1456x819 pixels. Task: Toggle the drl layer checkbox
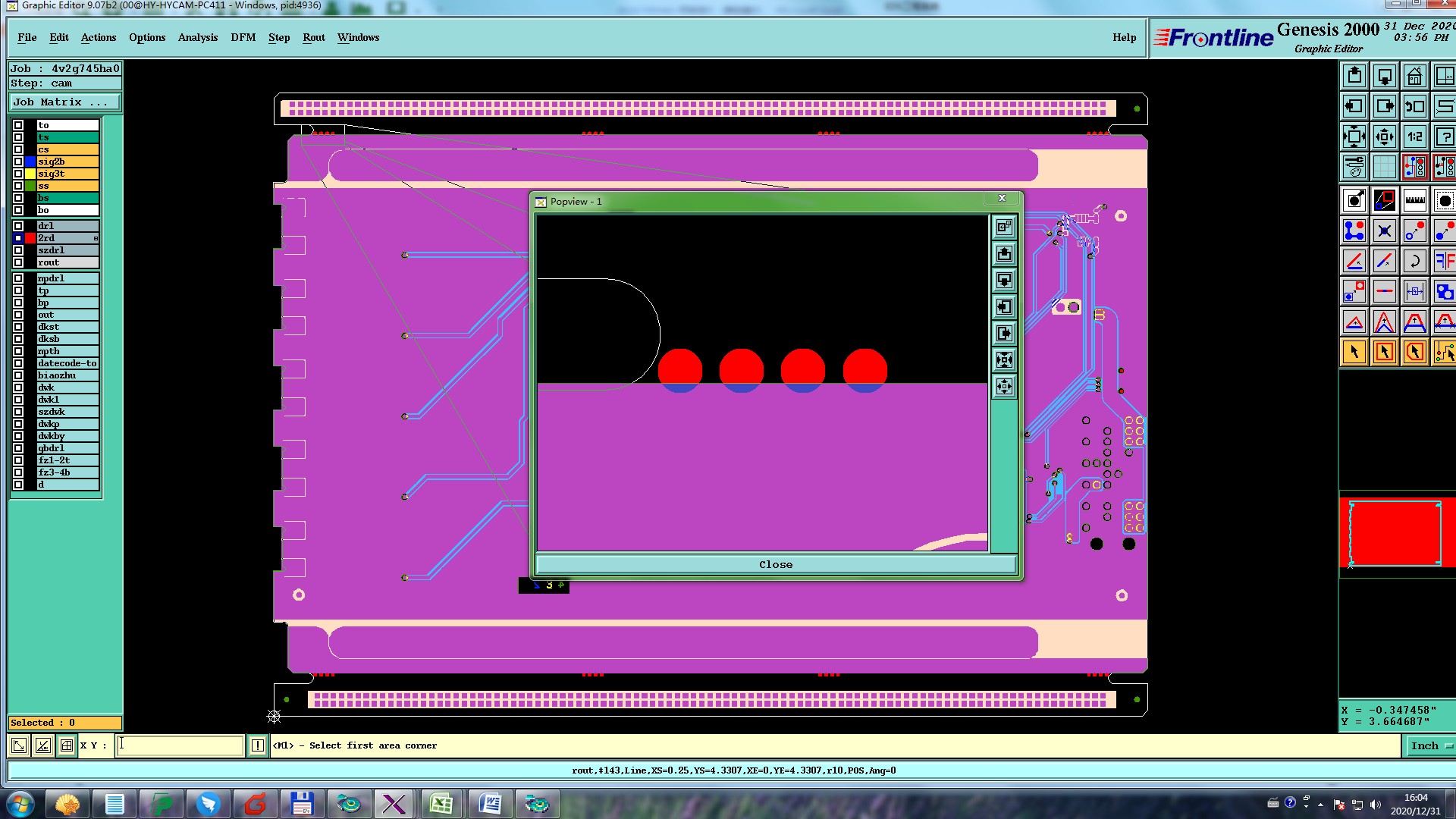18,226
